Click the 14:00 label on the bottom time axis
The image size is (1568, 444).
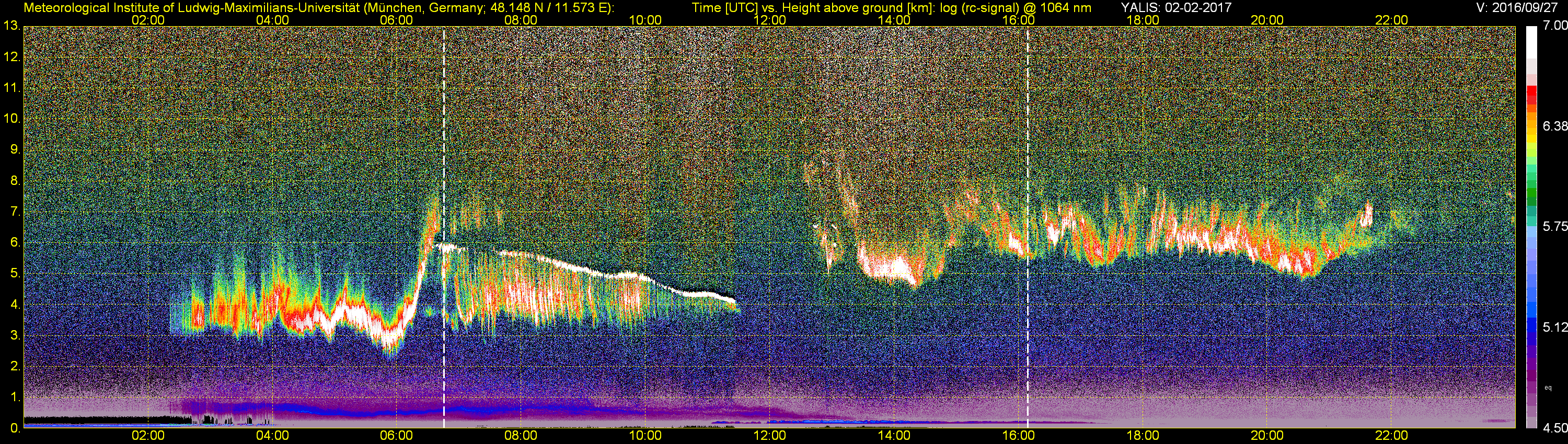coord(894,436)
